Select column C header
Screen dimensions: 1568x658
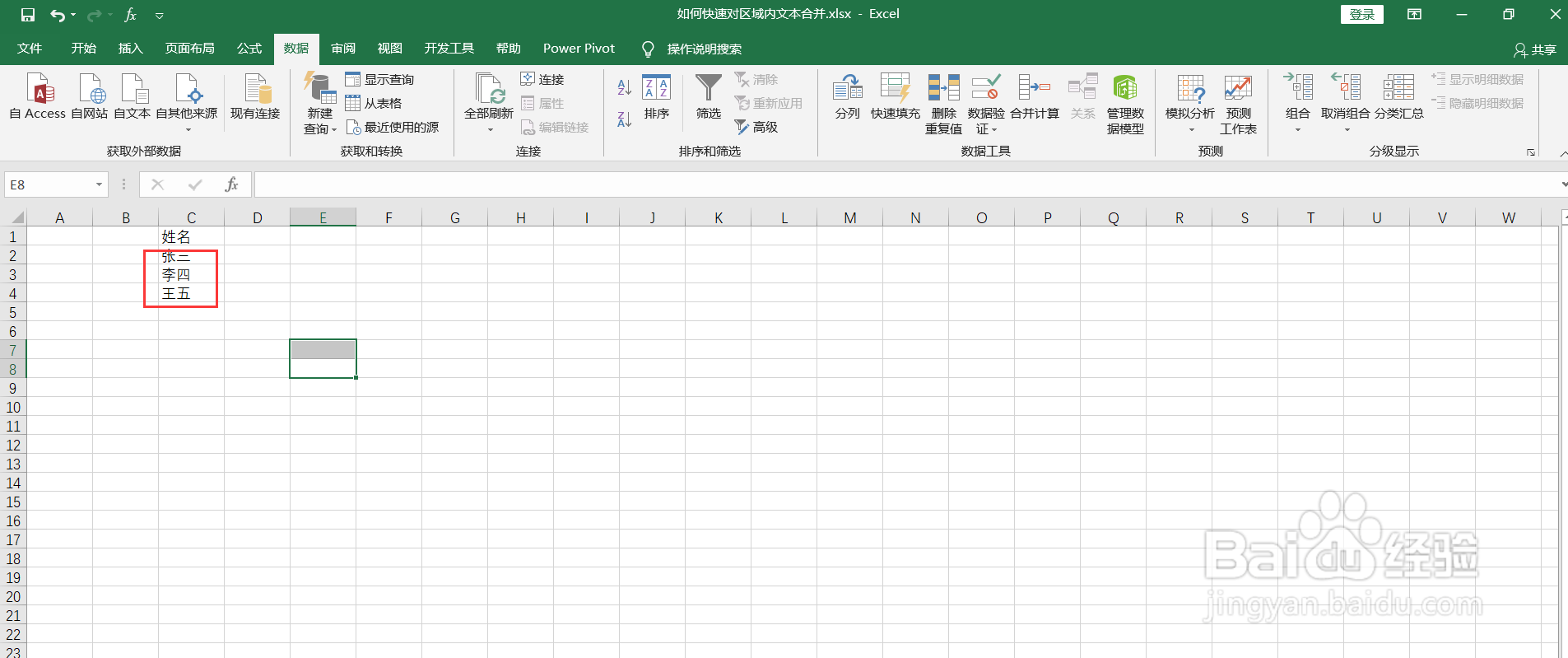[x=191, y=217]
